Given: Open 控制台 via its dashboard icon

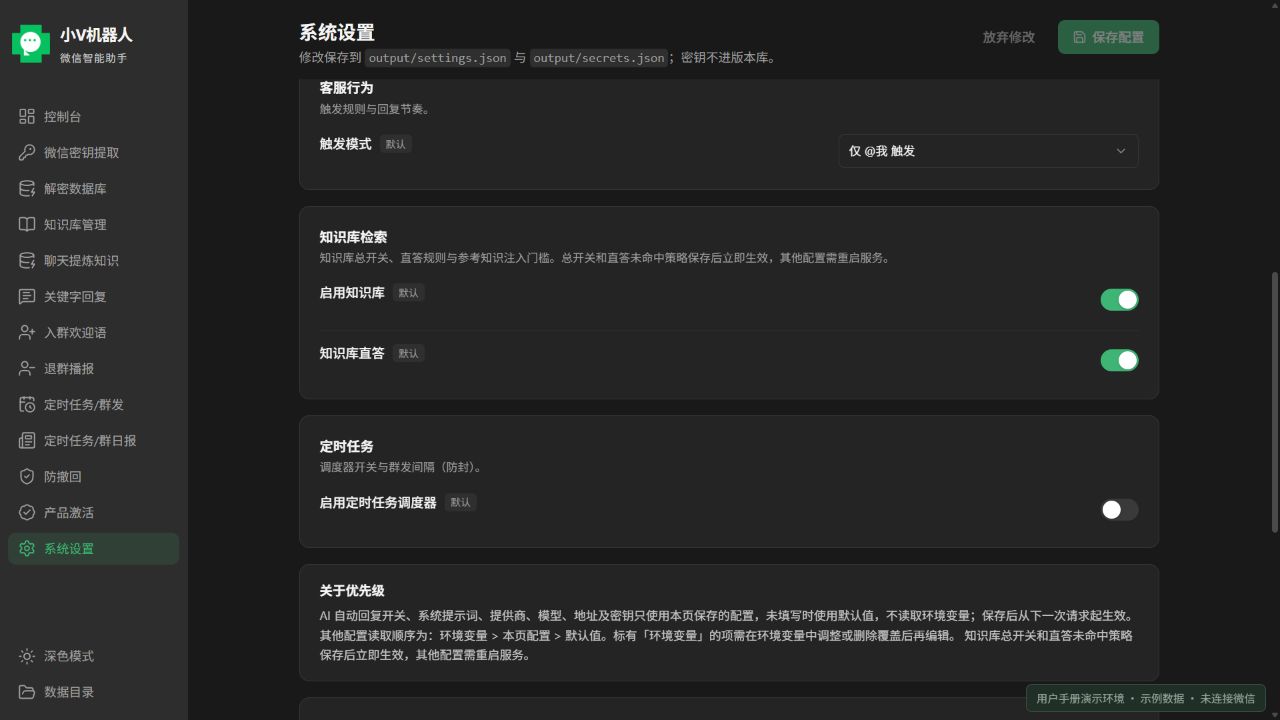Looking at the screenshot, I should pos(27,117).
